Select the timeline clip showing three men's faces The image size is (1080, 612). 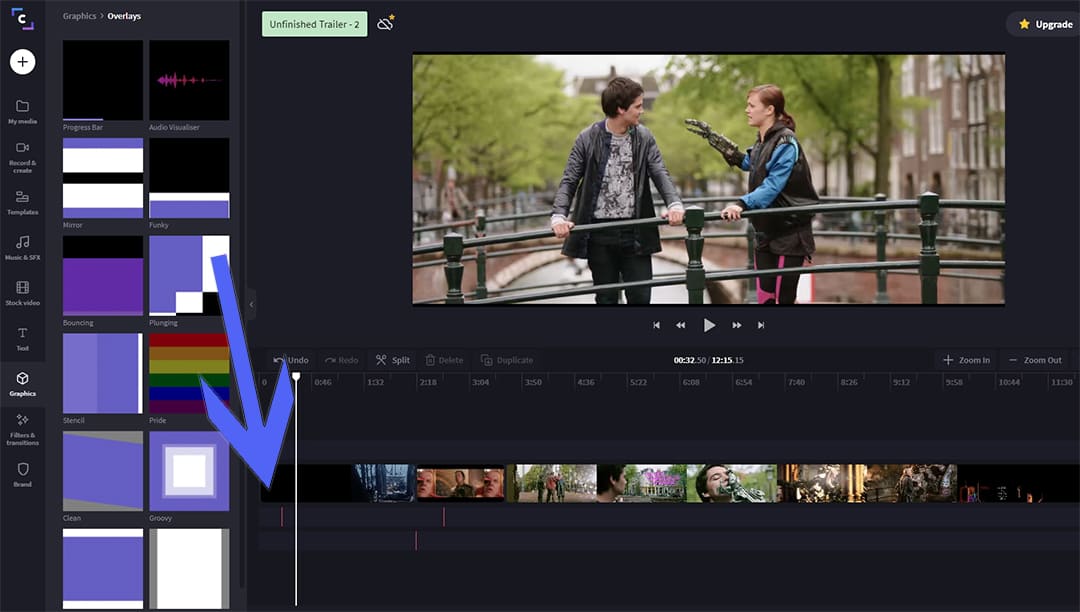[461, 483]
